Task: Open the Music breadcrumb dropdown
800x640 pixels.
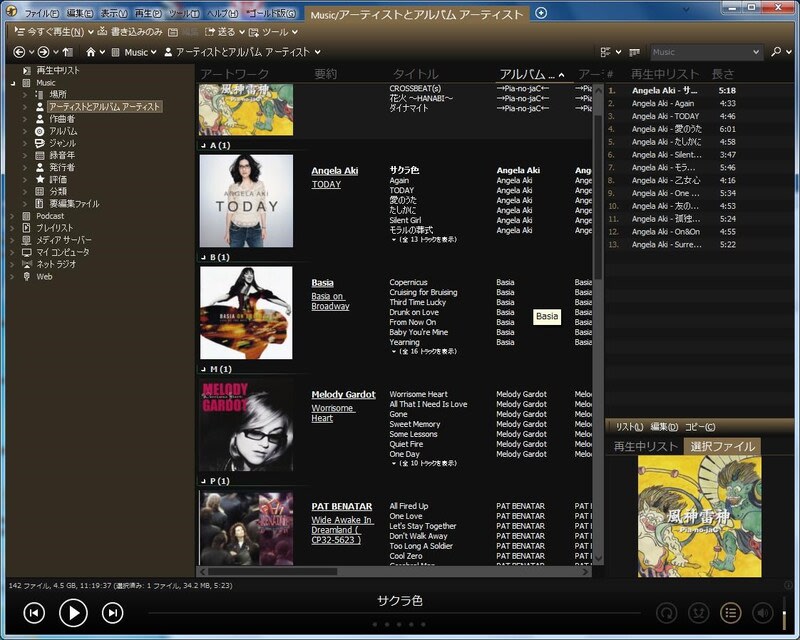Action: tap(154, 52)
